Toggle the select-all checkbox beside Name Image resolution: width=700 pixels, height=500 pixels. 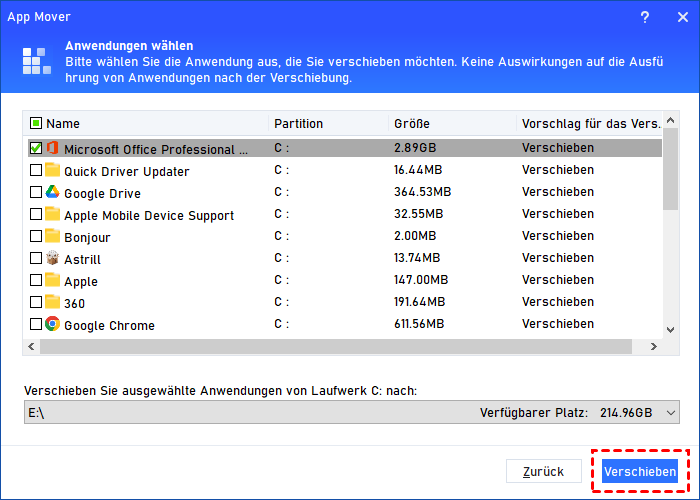pos(36,124)
